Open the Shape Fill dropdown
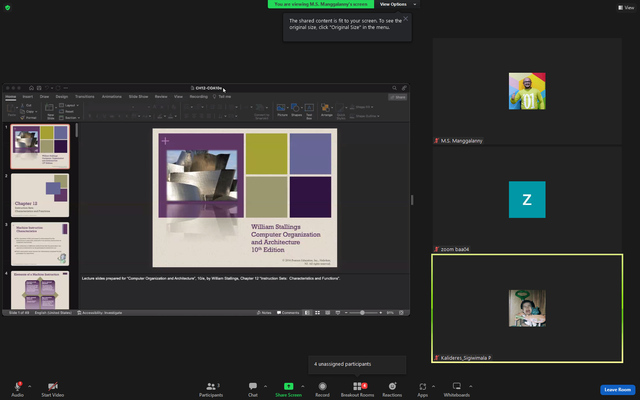 (x=362, y=107)
